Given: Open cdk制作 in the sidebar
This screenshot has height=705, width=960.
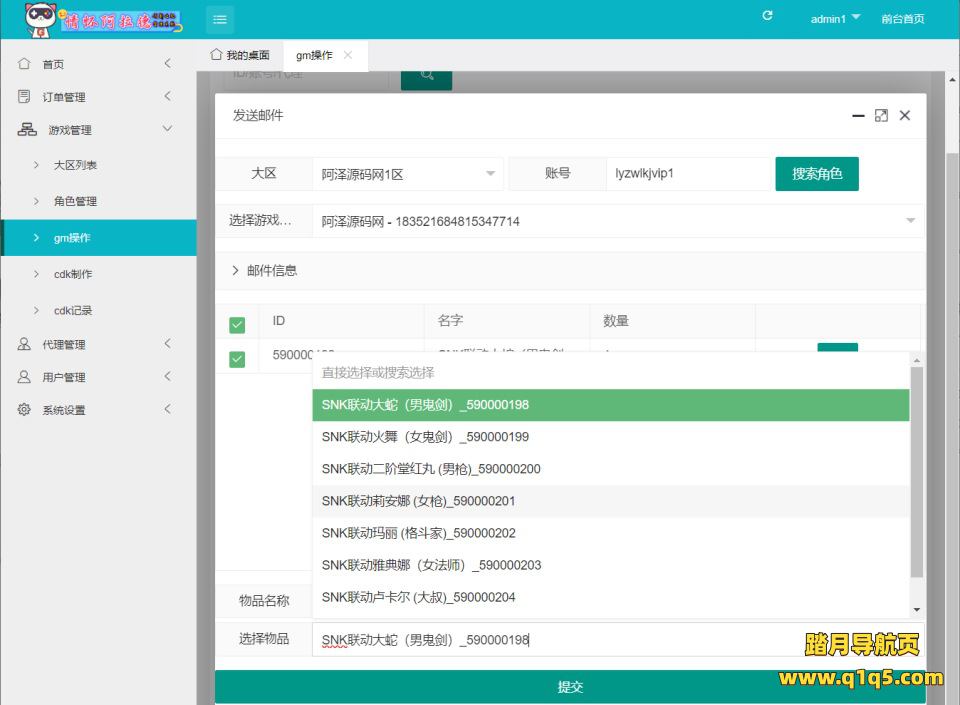Looking at the screenshot, I should [x=73, y=274].
